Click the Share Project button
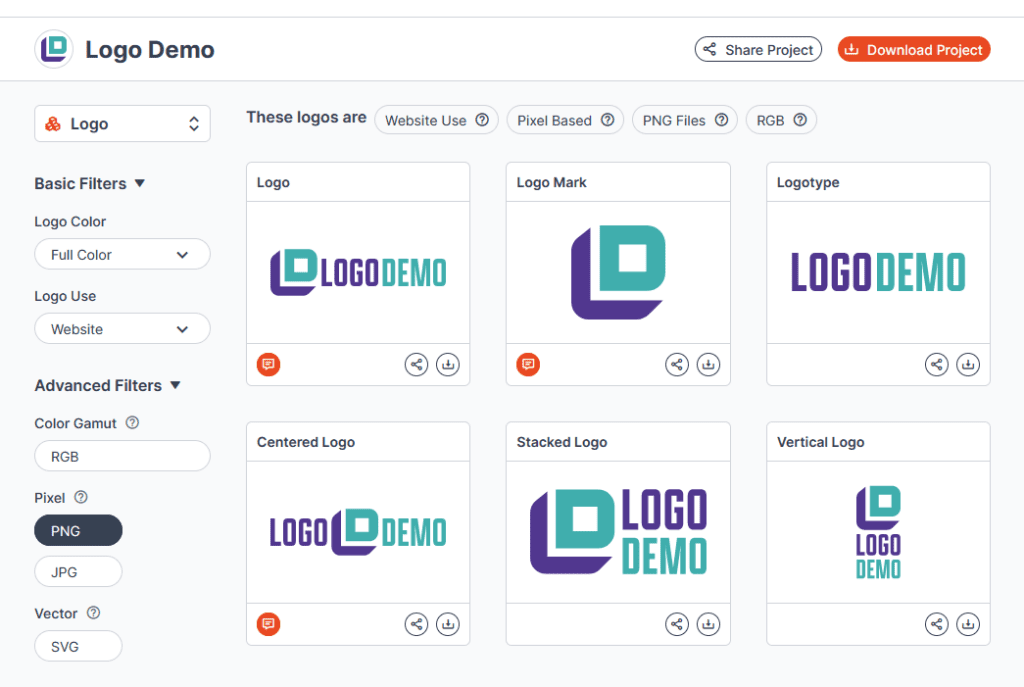The image size is (1024, 687). pos(757,48)
